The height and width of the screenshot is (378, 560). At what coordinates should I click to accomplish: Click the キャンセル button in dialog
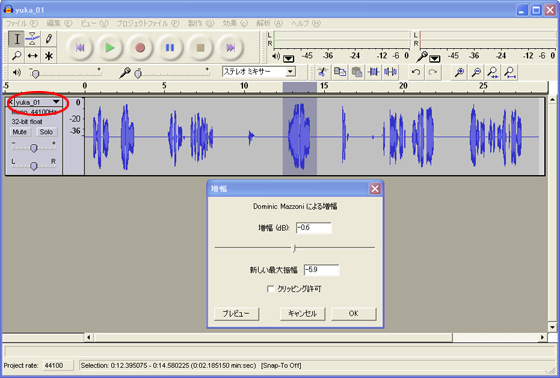tap(302, 314)
